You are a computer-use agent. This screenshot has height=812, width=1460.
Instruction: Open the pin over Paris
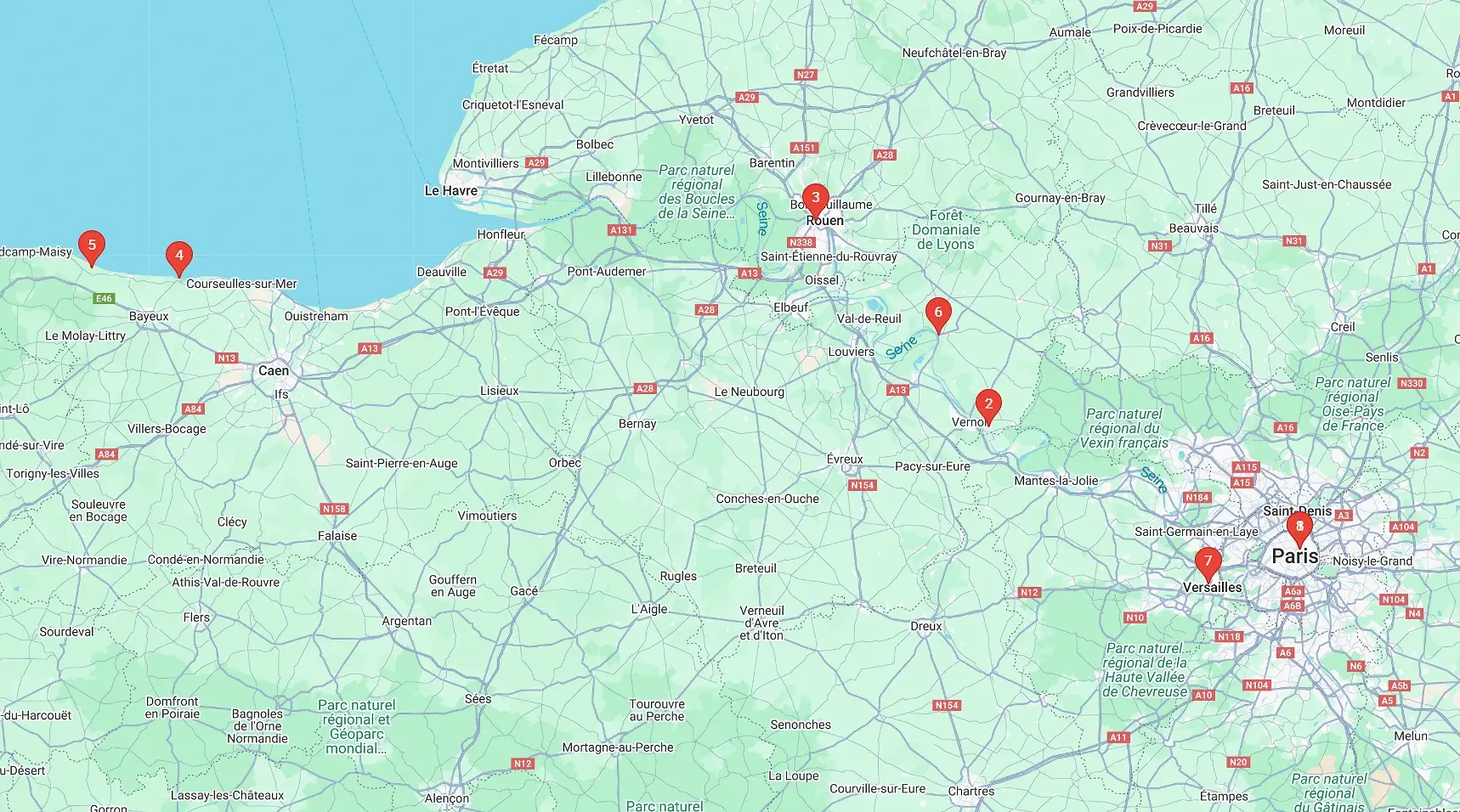tap(1299, 528)
